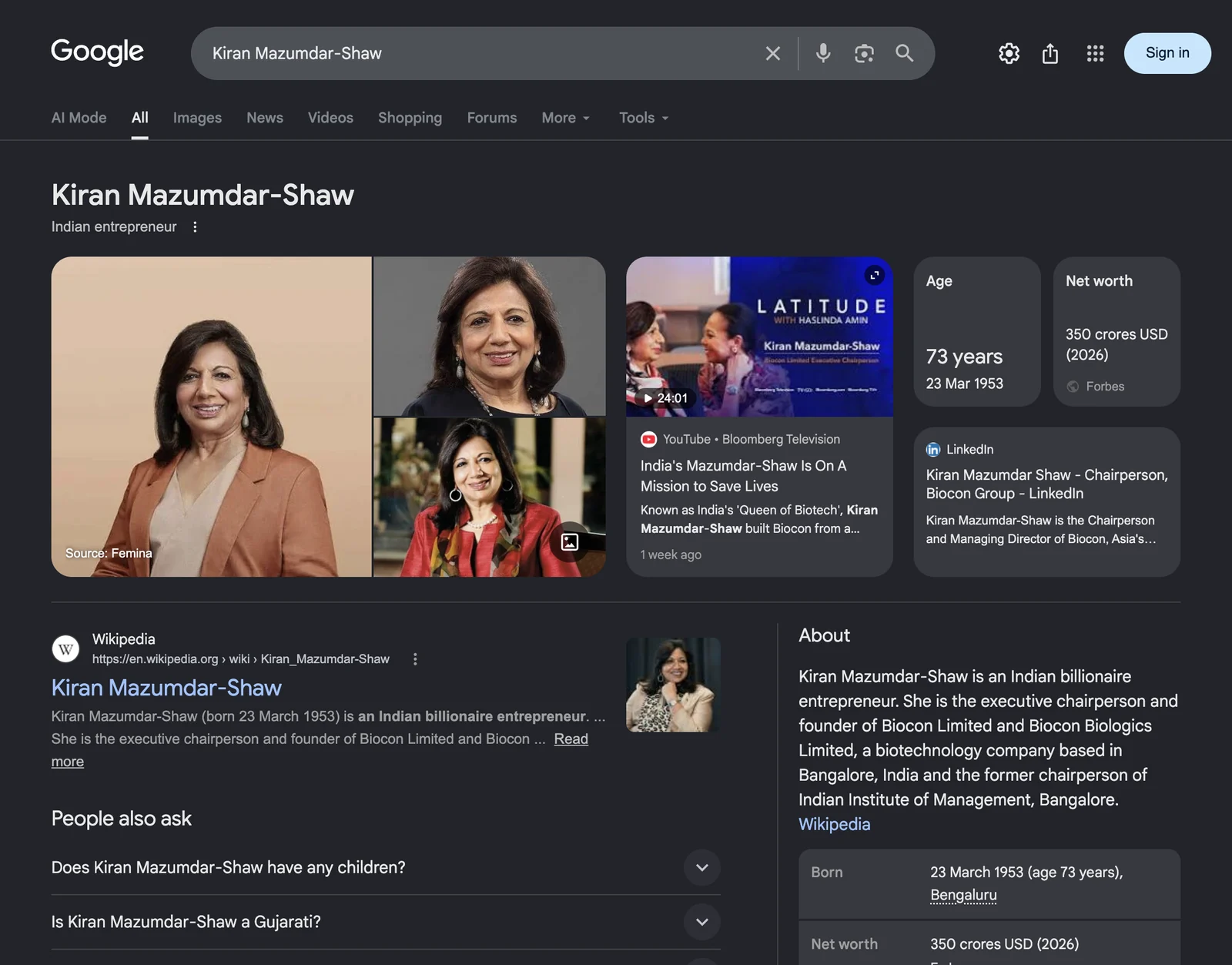
Task: Click the share icon in header
Action: 1050,53
